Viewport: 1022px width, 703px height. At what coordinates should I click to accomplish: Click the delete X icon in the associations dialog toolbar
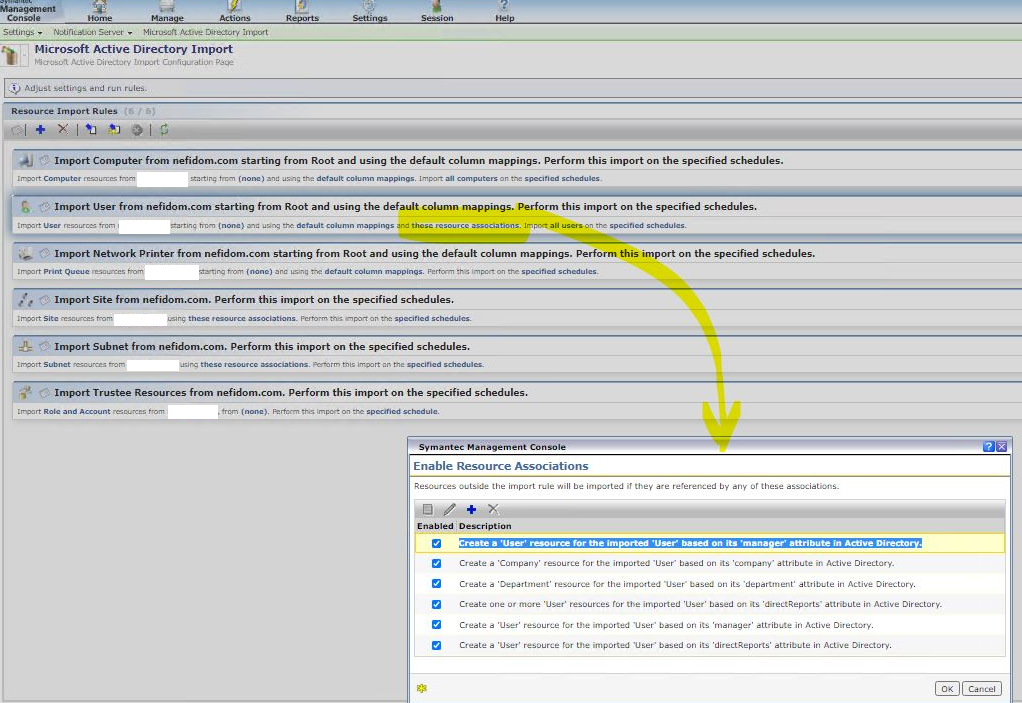(x=493, y=509)
